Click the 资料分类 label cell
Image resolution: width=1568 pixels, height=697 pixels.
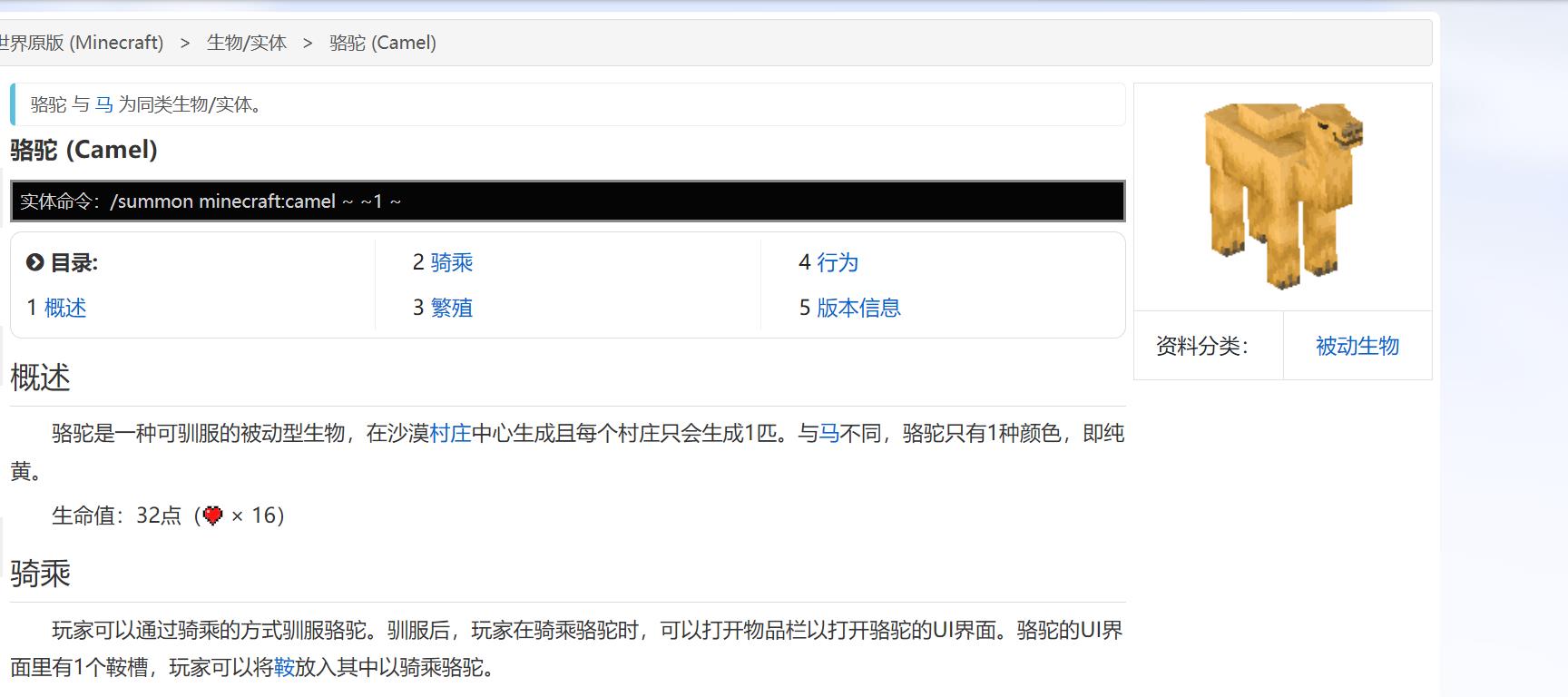[1209, 346]
